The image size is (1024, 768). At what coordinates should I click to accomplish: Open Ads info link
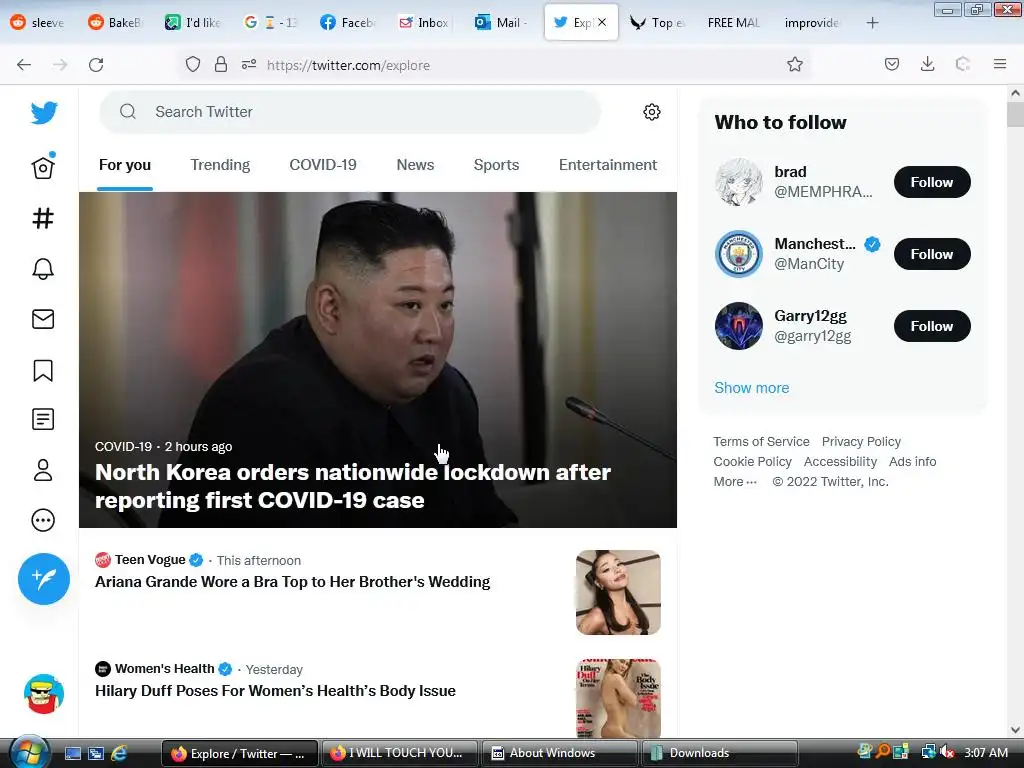tap(912, 462)
